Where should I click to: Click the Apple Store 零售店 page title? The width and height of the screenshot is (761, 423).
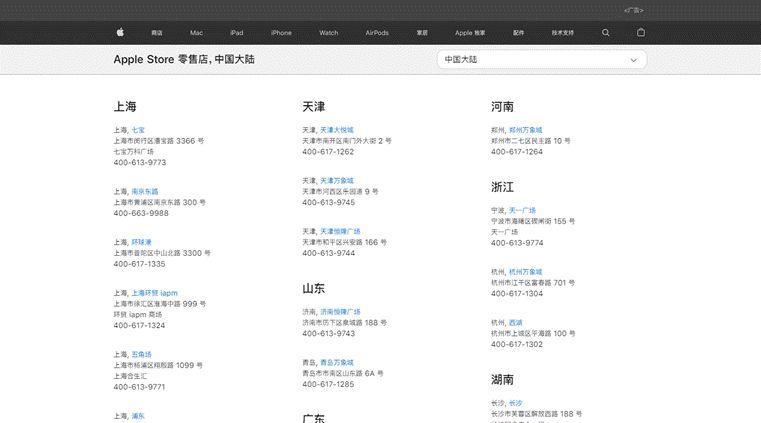click(x=184, y=59)
